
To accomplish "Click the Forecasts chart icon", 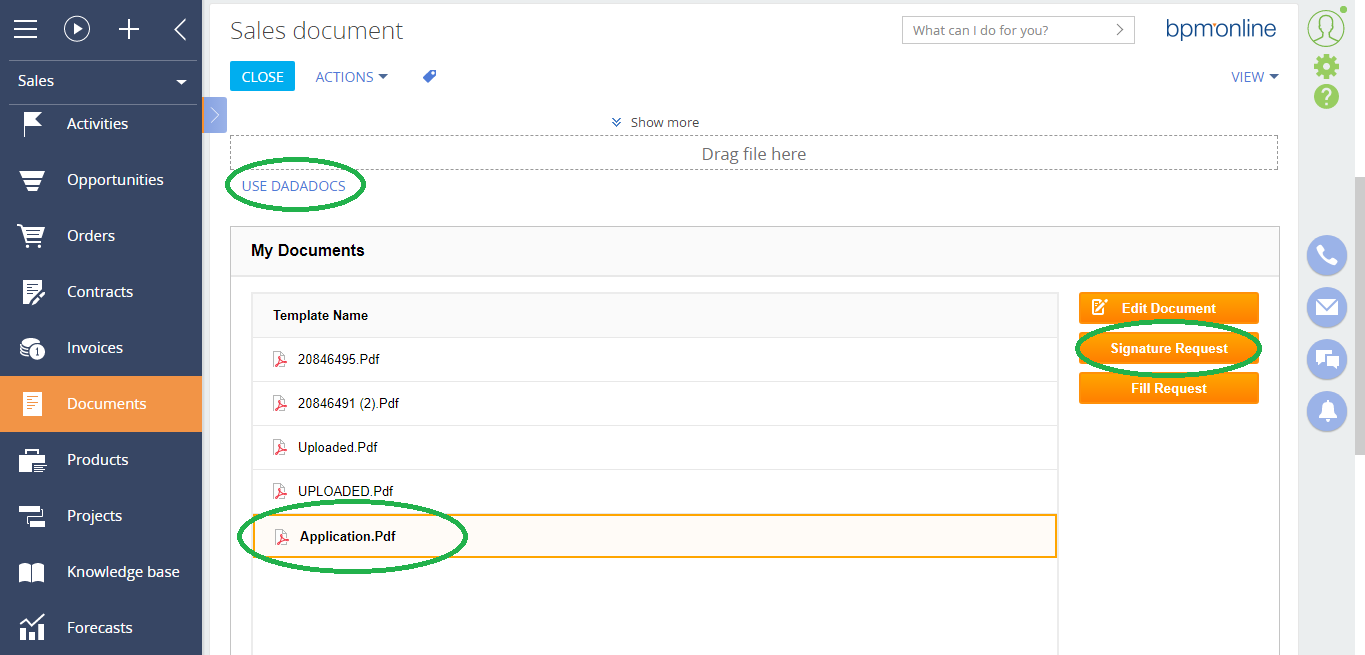I will coord(32,627).
